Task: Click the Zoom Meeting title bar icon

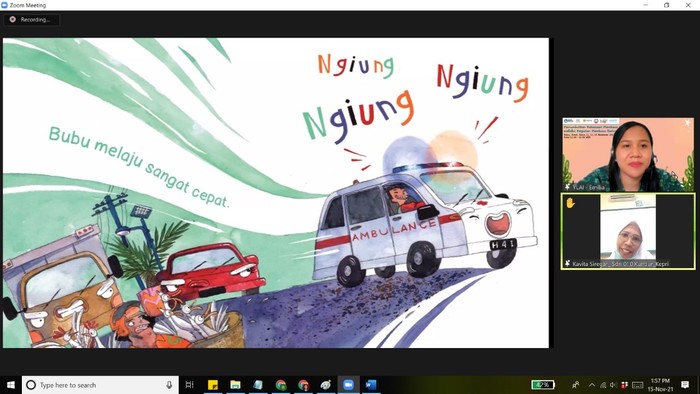Action: click(4, 5)
